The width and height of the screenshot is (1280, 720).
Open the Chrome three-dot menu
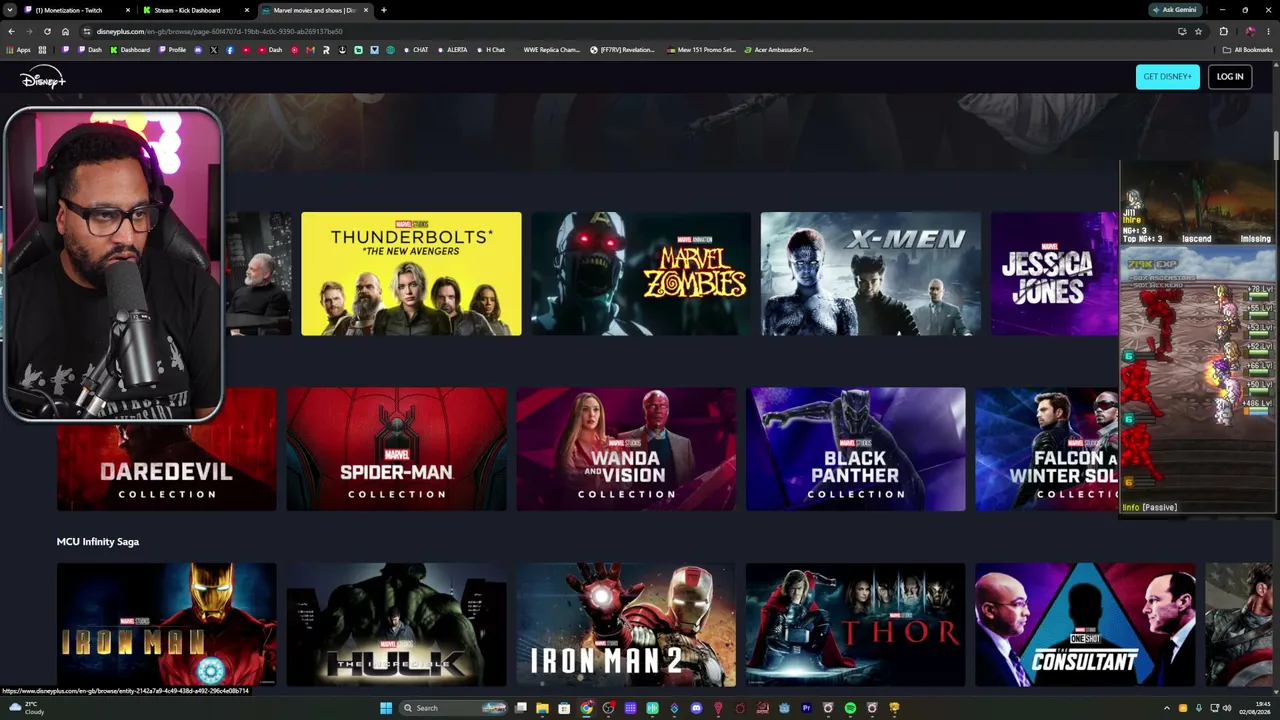click(1268, 31)
